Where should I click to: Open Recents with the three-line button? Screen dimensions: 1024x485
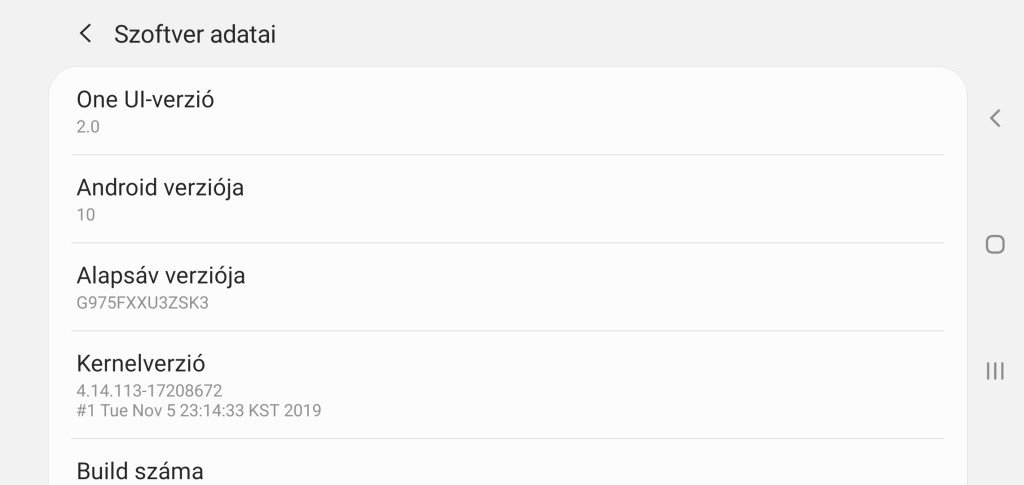coord(994,371)
